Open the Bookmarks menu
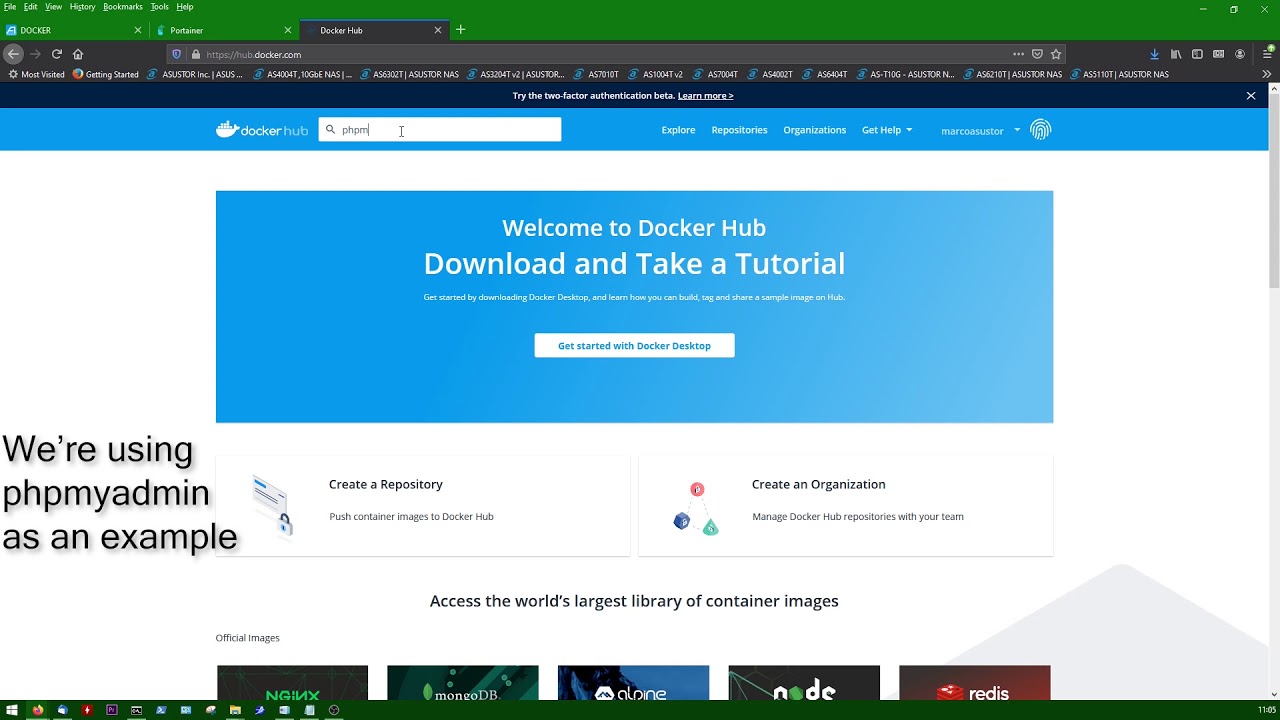The height and width of the screenshot is (720, 1280). 123,7
